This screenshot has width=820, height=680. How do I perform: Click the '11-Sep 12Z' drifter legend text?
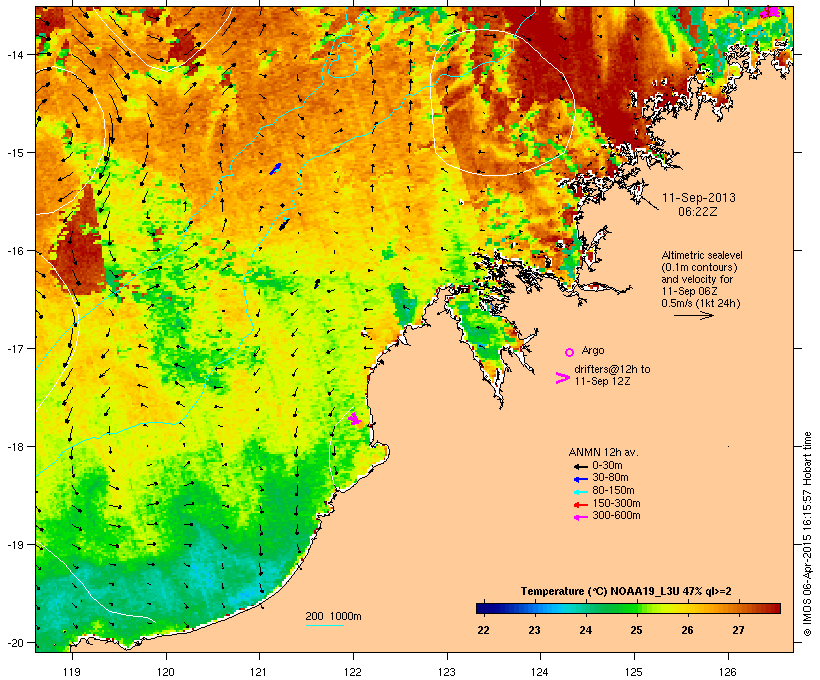602,381
